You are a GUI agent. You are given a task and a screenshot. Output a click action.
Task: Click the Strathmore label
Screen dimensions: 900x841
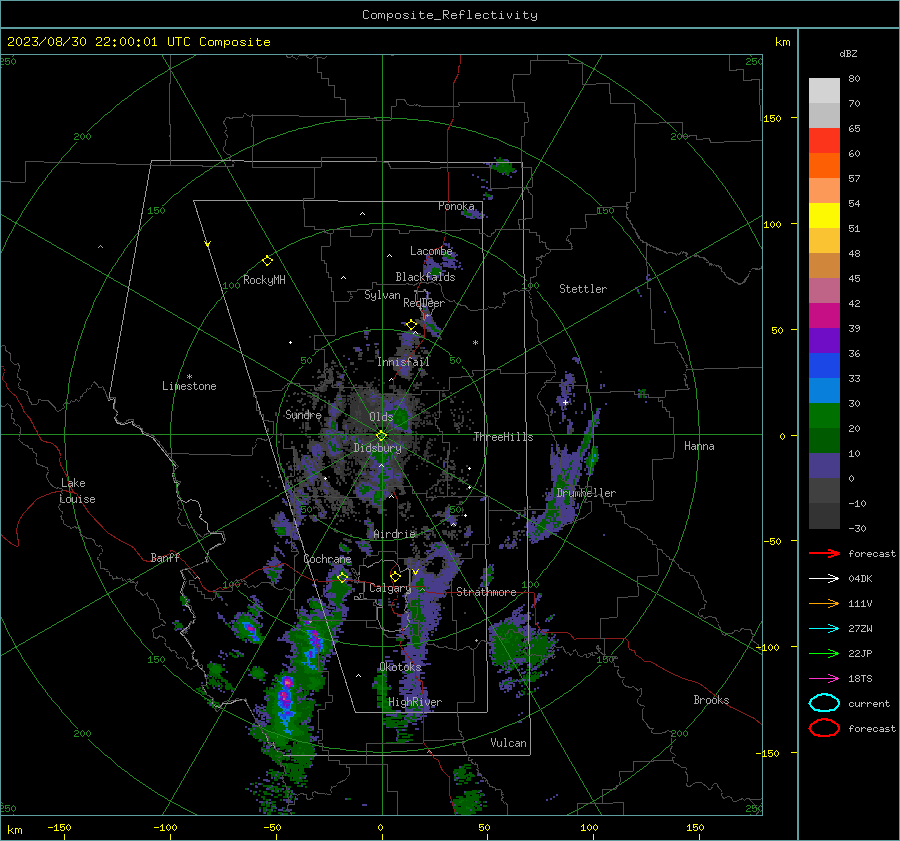(487, 592)
